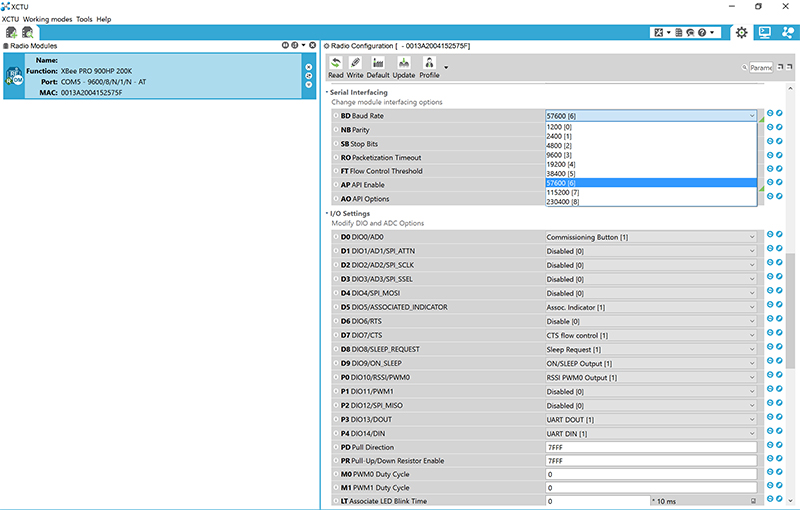The height and width of the screenshot is (510, 800).
Task: Open the Tools icon in toolbar
Action: pyautogui.click(x=659, y=33)
